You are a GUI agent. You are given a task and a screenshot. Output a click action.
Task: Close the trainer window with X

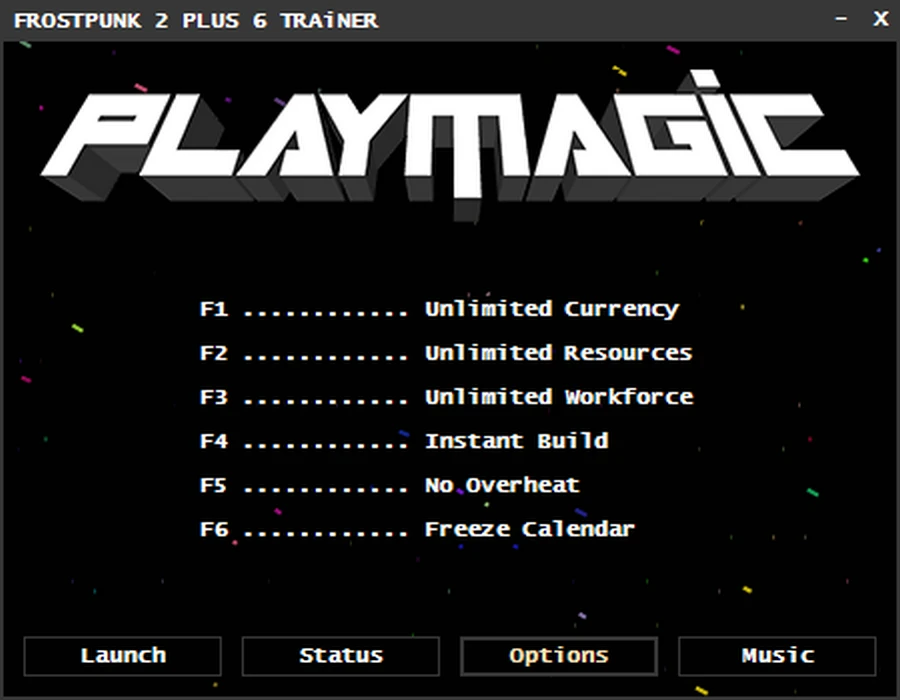pyautogui.click(x=880, y=19)
